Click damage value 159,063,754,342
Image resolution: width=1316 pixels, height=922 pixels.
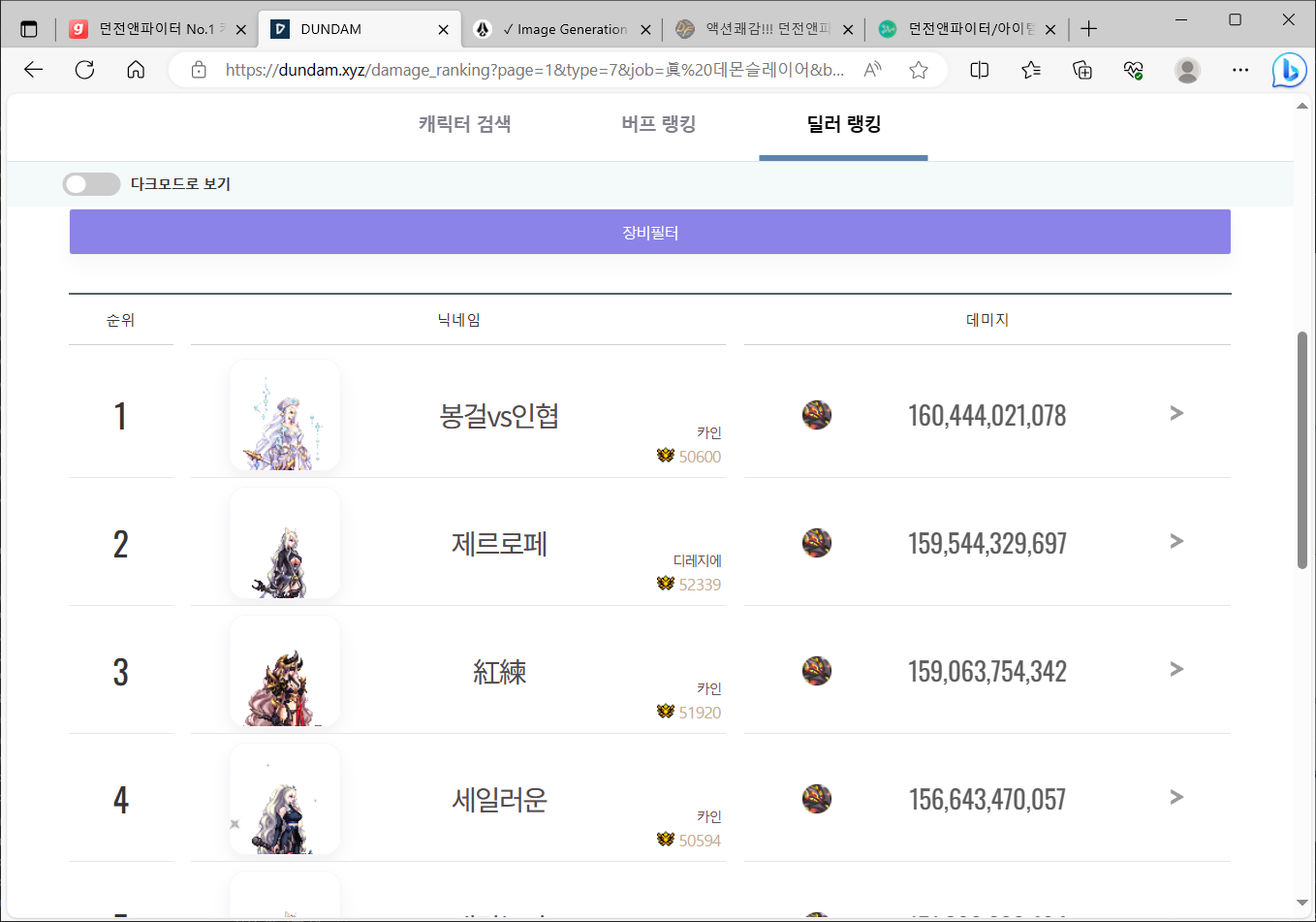pyautogui.click(x=987, y=672)
